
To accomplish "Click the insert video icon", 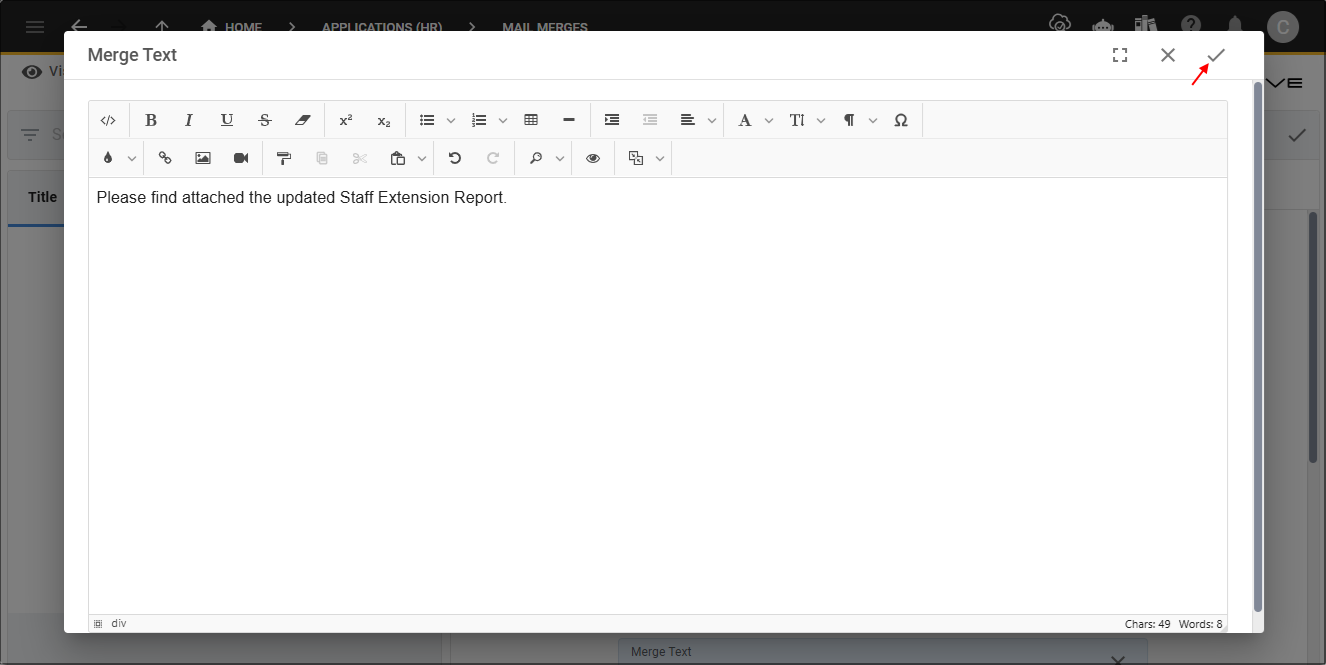I will [x=240, y=157].
